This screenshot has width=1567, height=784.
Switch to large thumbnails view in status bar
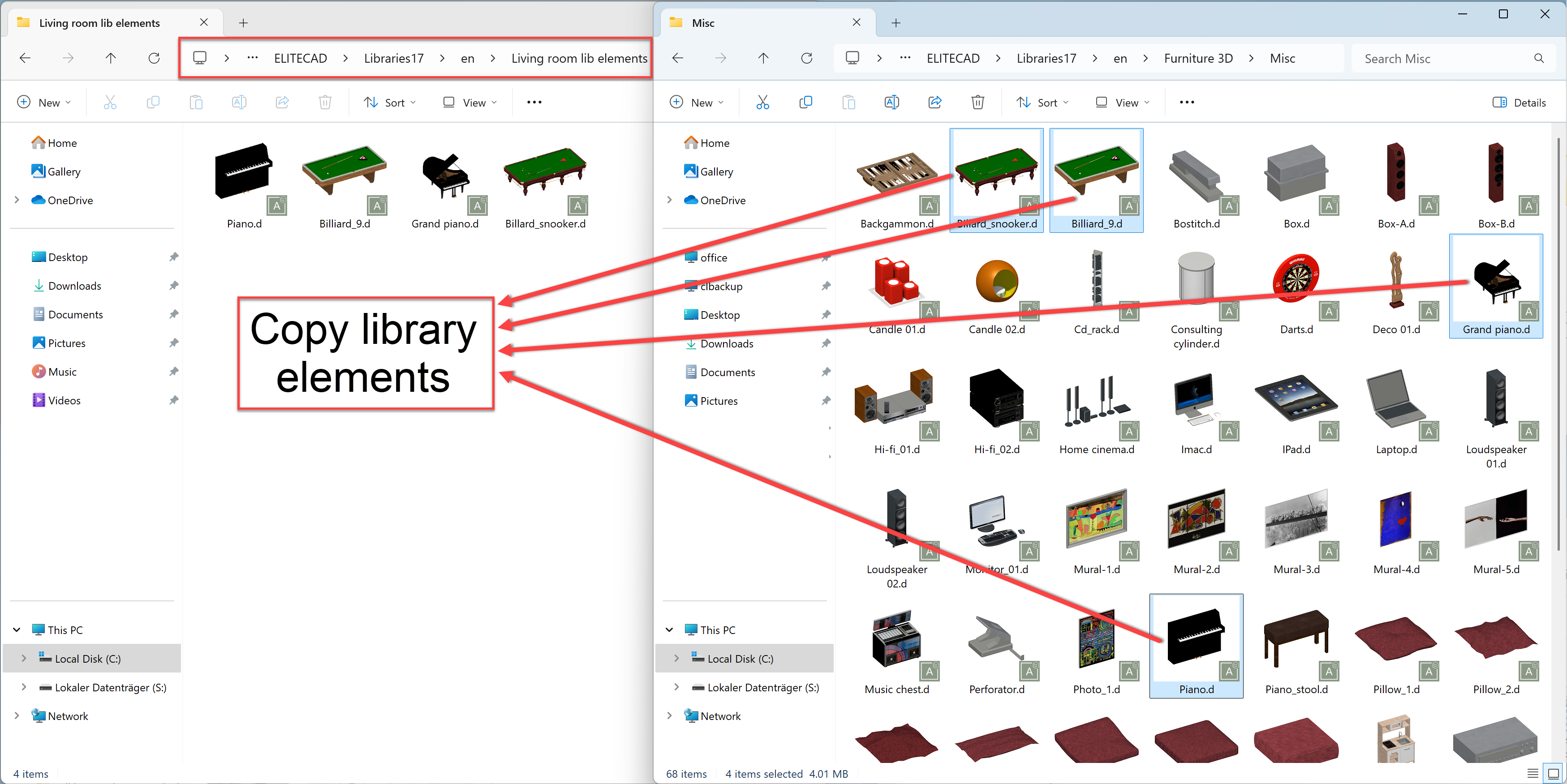coord(1553,774)
